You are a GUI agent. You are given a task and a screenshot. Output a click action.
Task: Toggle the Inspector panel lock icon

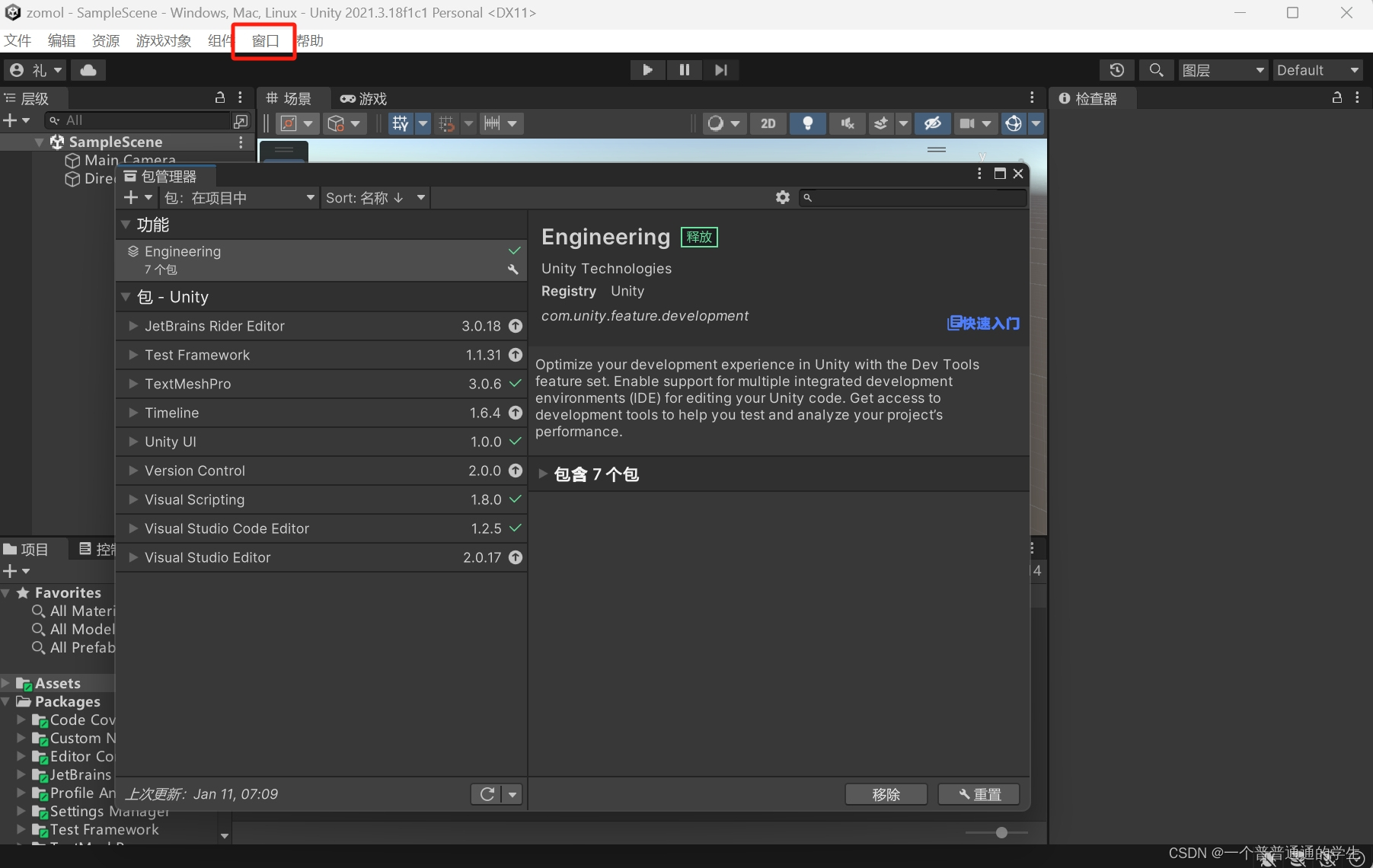point(1336,97)
